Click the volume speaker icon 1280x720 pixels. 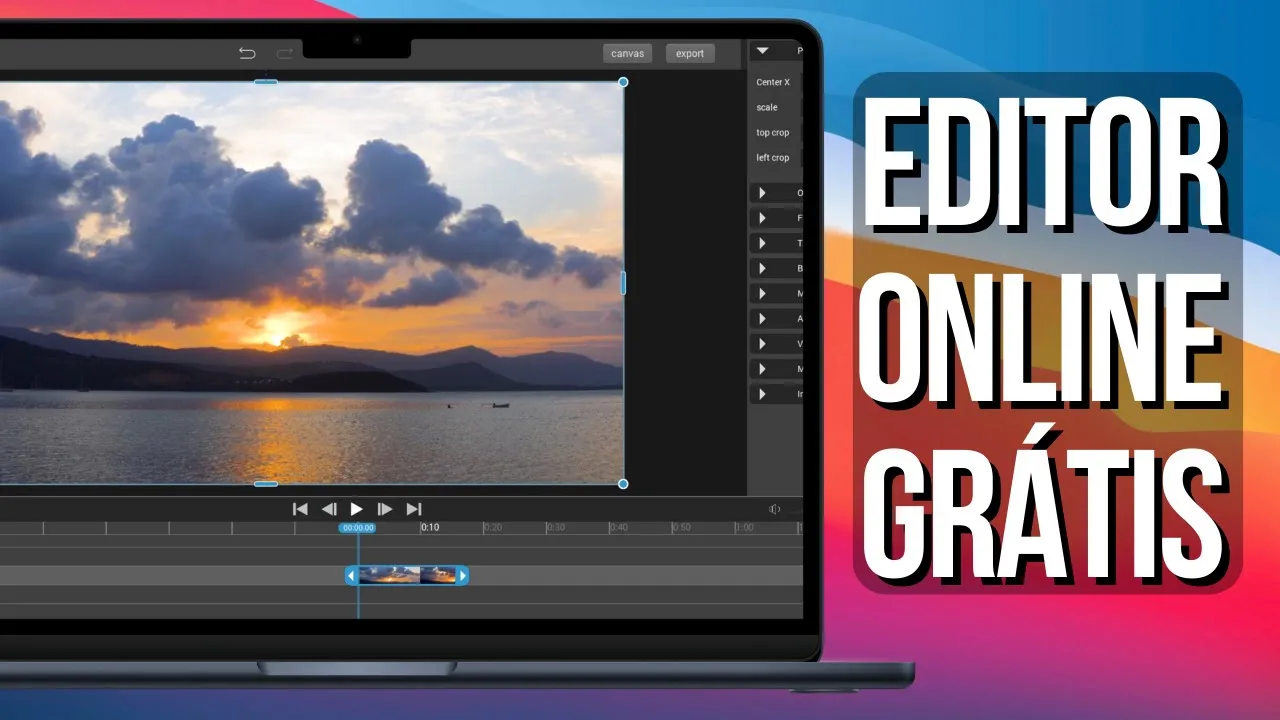point(775,509)
